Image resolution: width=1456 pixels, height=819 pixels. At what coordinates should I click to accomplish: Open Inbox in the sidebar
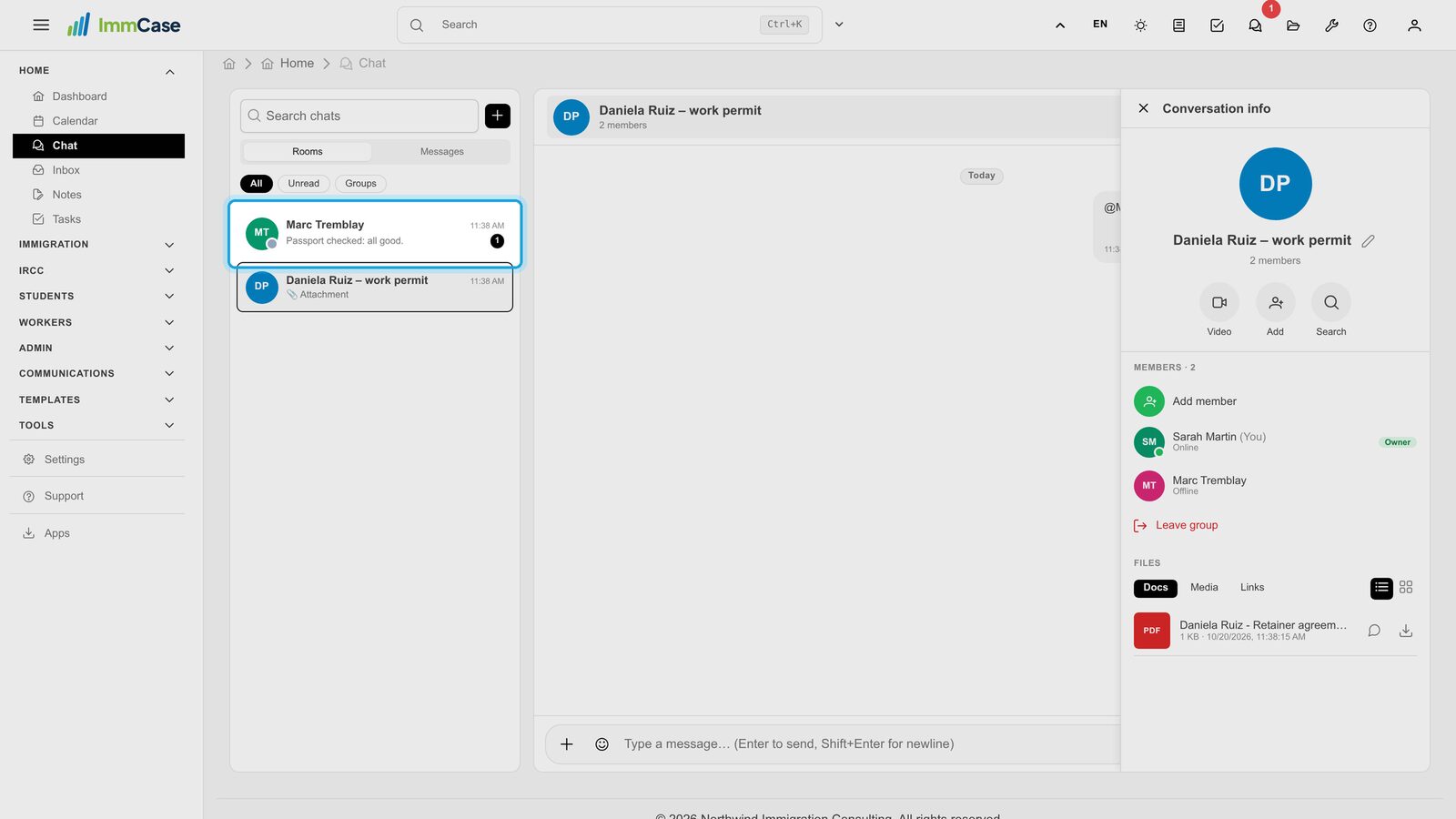pyautogui.click(x=98, y=170)
